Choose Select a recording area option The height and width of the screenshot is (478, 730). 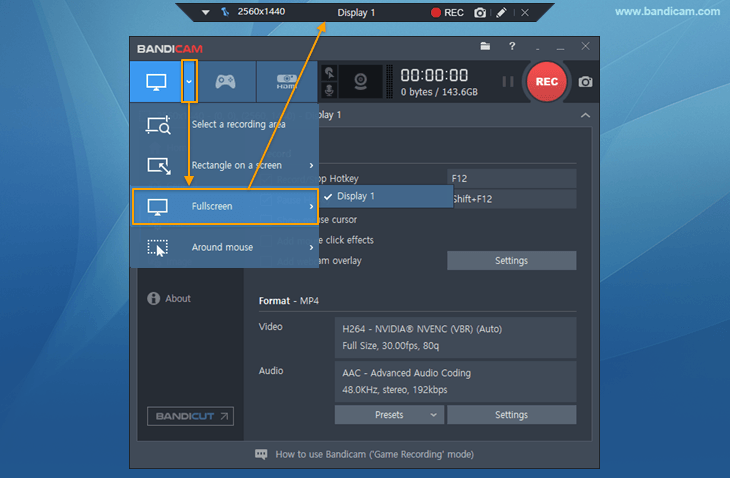click(225, 124)
